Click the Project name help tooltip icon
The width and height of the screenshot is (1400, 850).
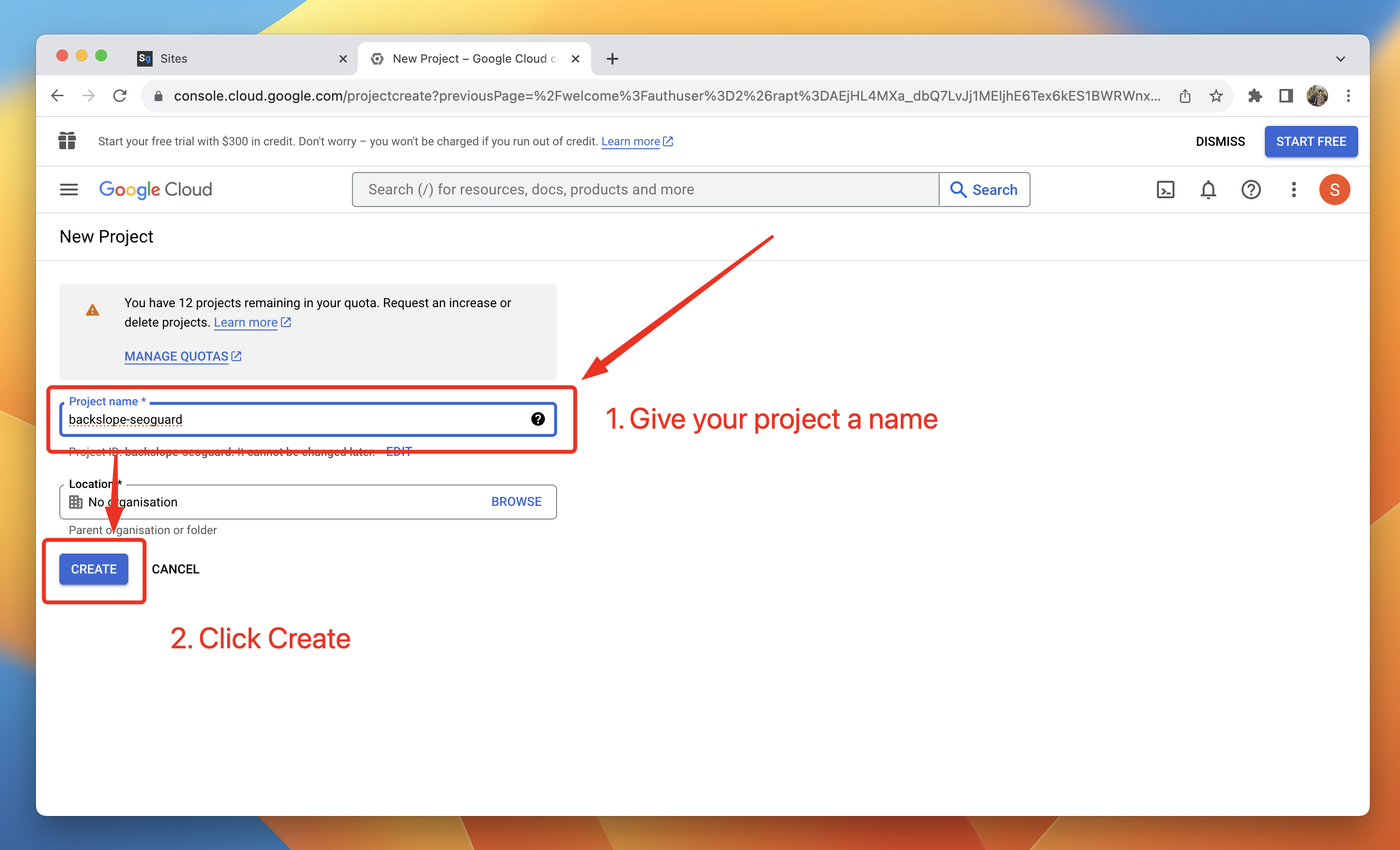[x=538, y=419]
